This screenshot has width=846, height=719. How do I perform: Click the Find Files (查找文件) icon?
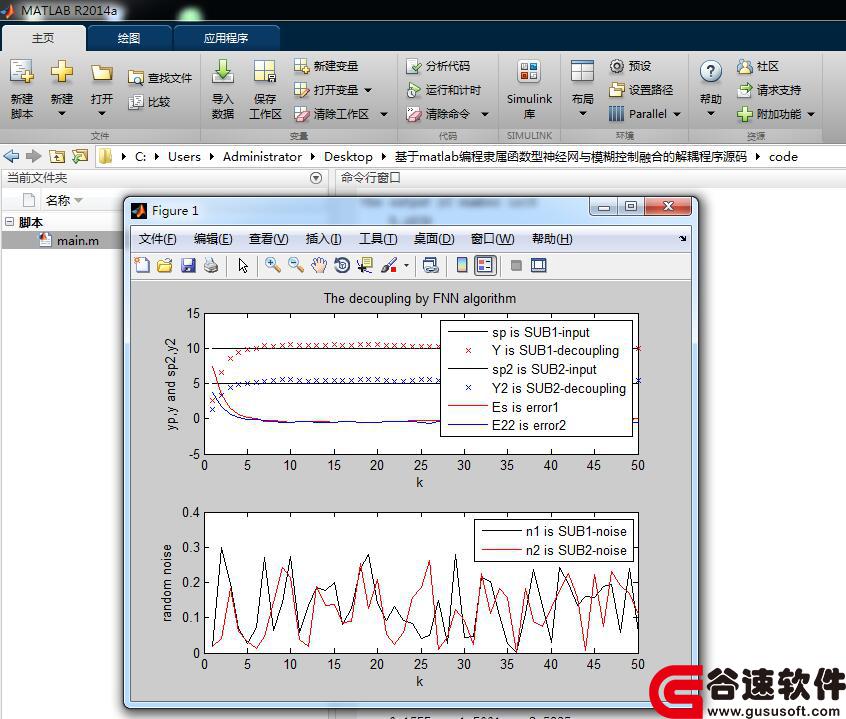pyautogui.click(x=135, y=78)
